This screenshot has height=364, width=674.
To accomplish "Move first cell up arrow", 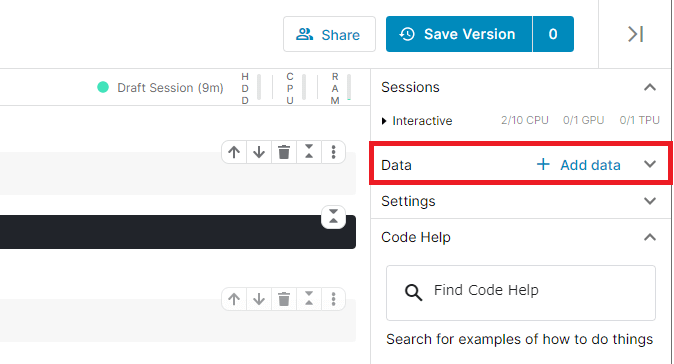I will [234, 152].
